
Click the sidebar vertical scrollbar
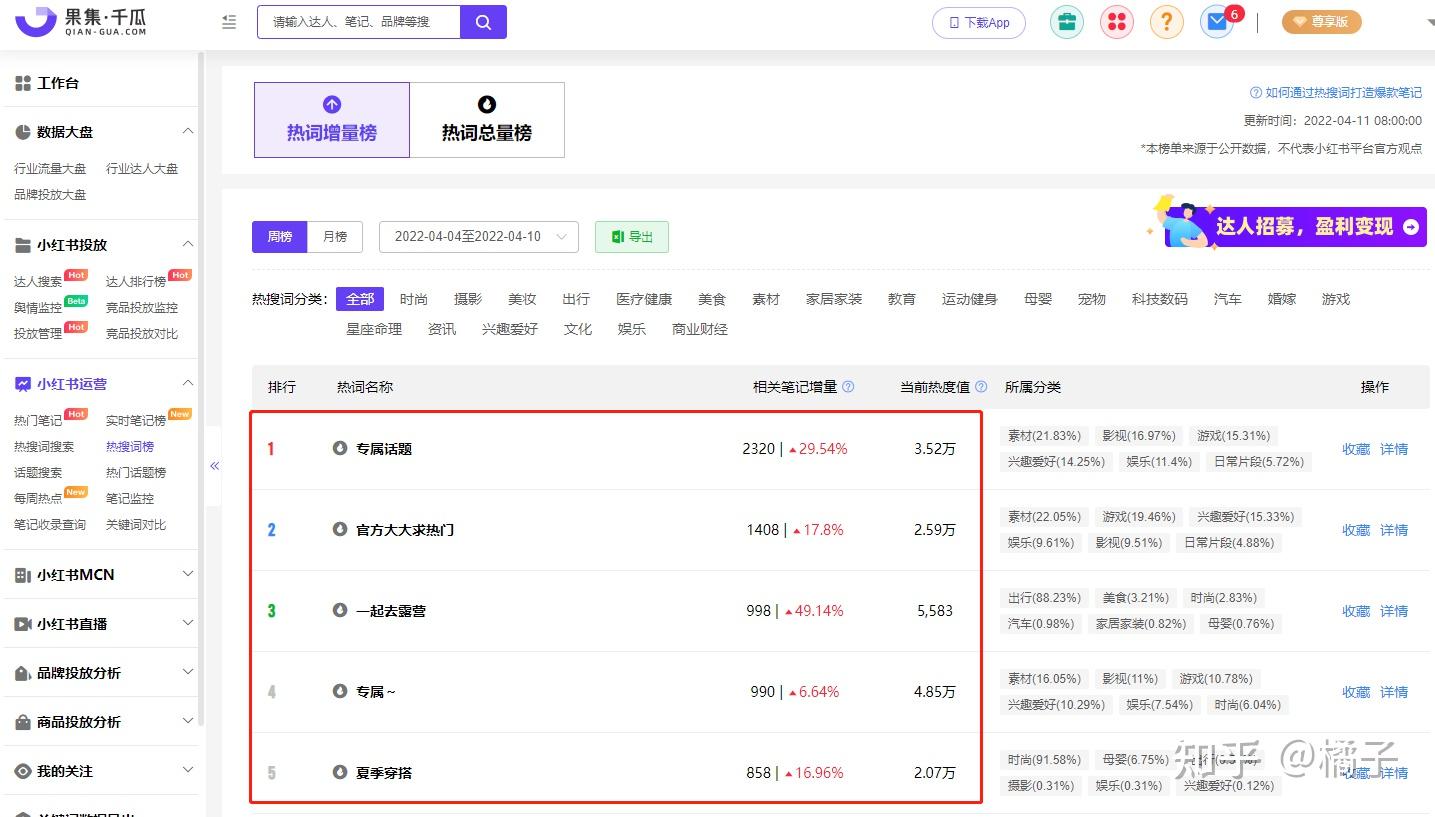point(202,390)
